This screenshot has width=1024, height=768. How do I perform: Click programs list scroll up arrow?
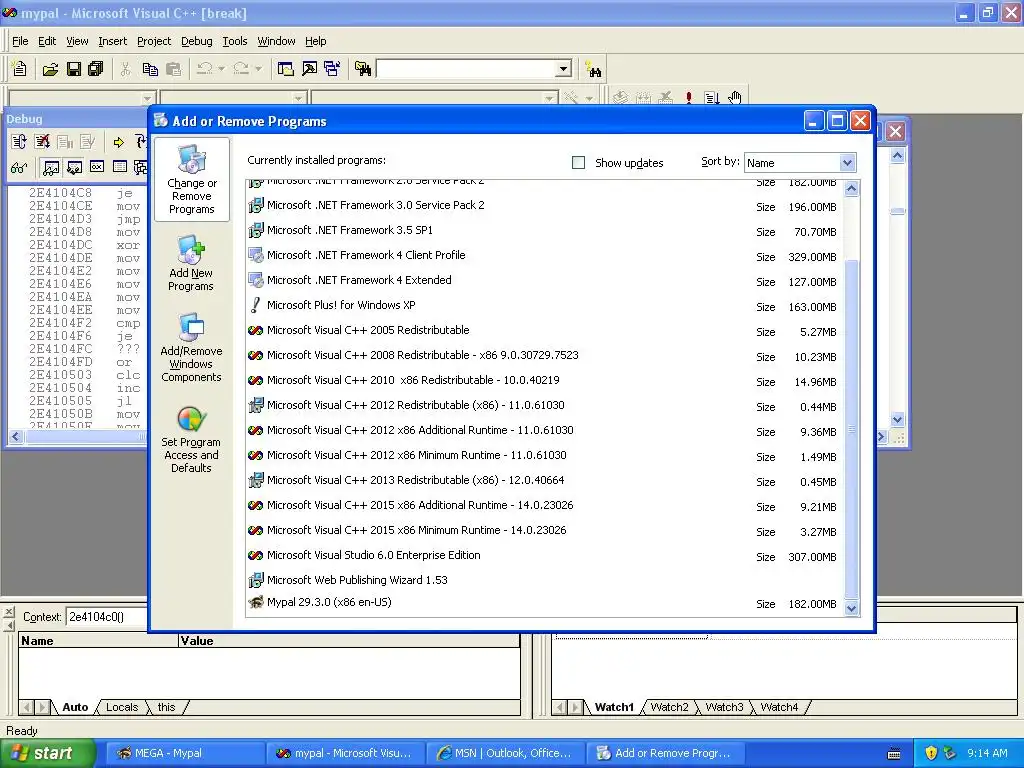pos(851,189)
